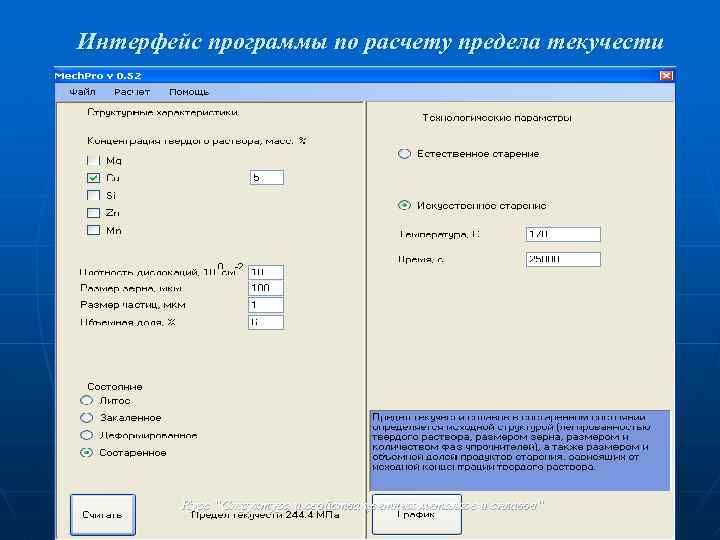Click the Технологические параметры heading
This screenshot has height=540, width=720.
[497, 118]
